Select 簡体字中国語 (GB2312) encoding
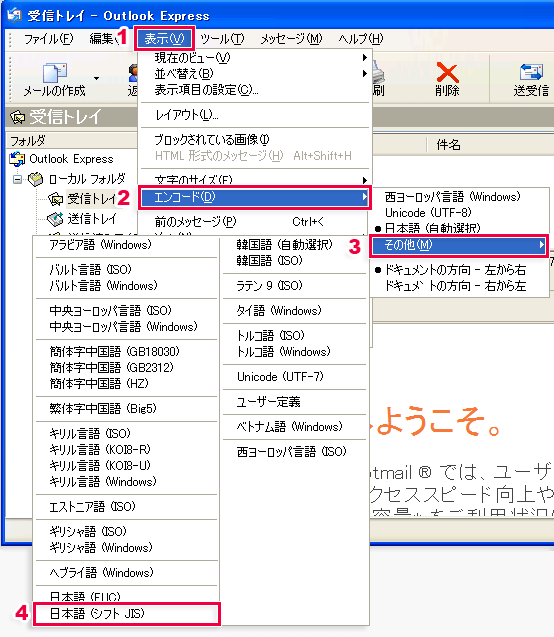 click(127, 368)
